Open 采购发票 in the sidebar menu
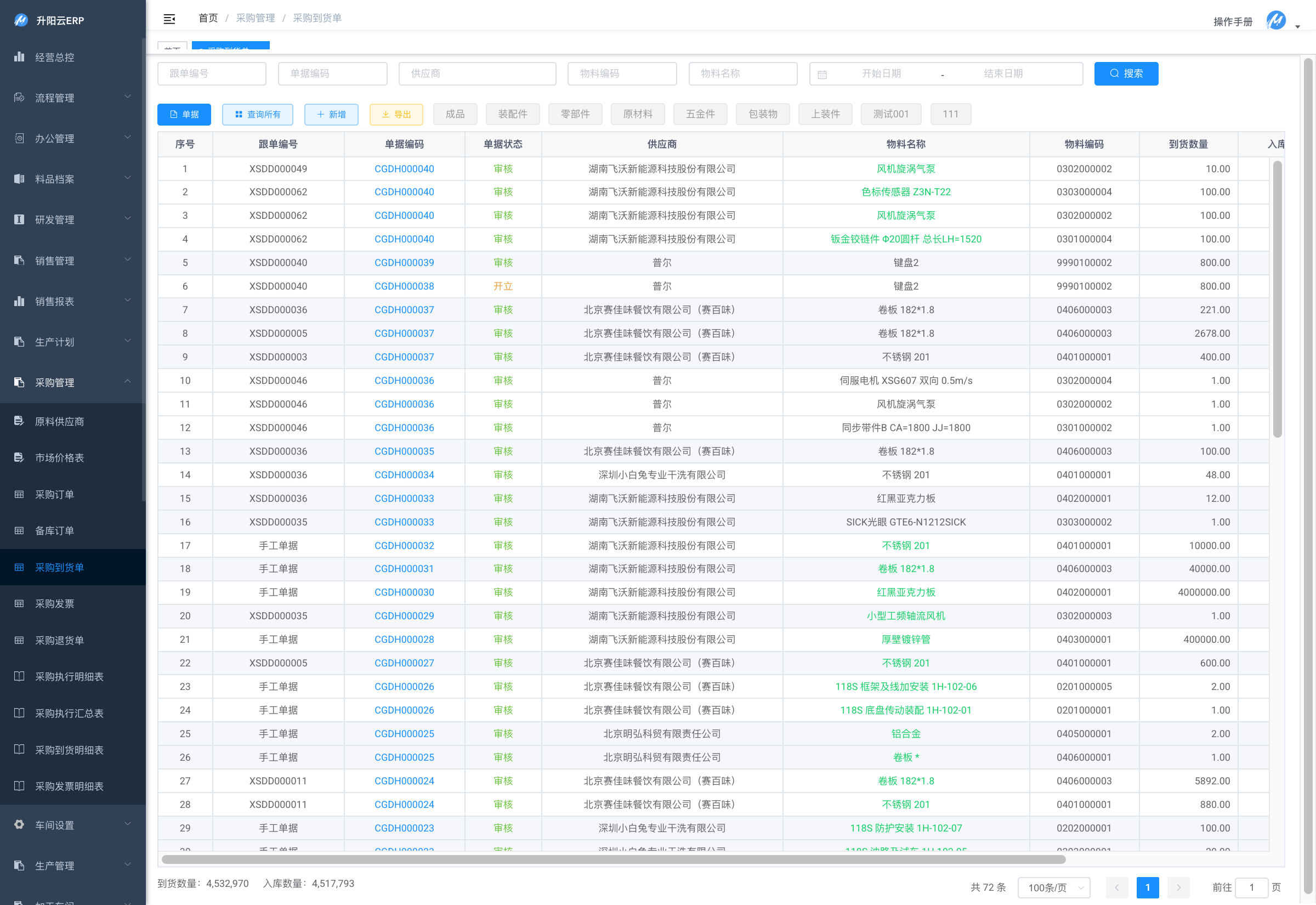Viewport: 1316px width, 905px height. click(x=55, y=603)
